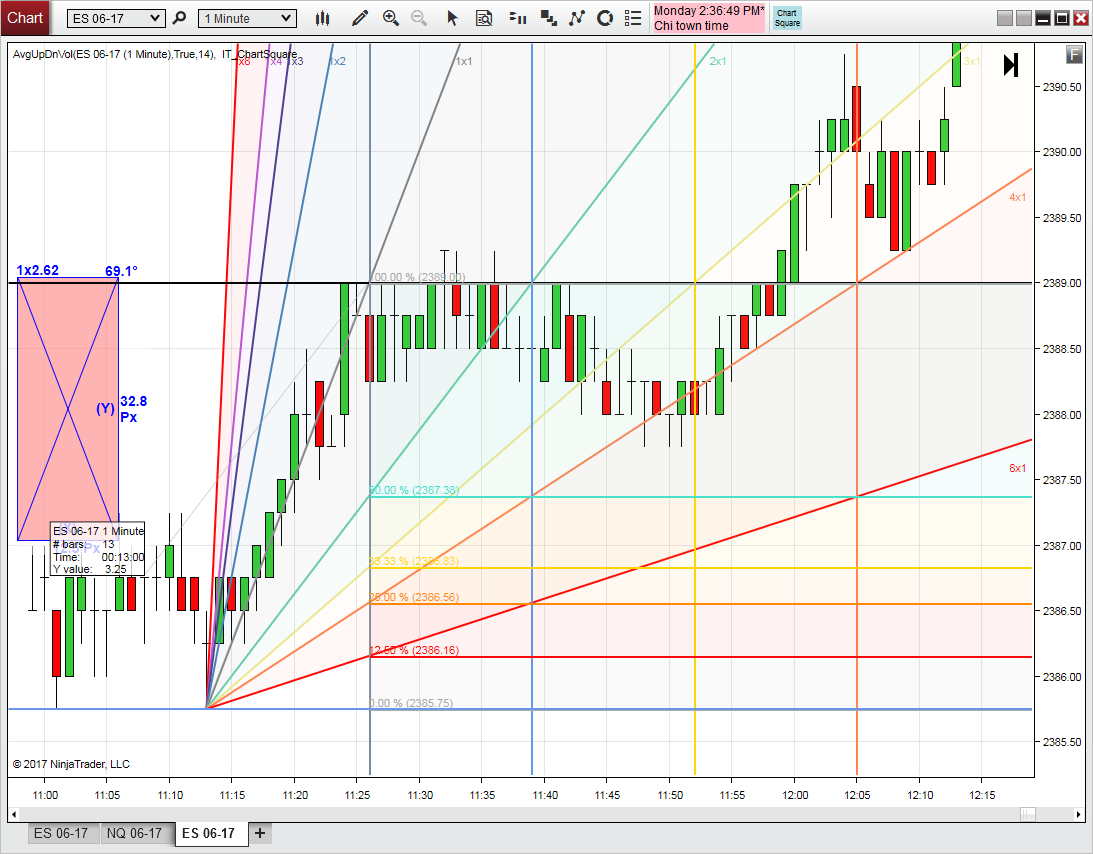The image size is (1093, 854).
Task: Open the 1 Minute interval dropdown
Action: pyautogui.click(x=247, y=19)
